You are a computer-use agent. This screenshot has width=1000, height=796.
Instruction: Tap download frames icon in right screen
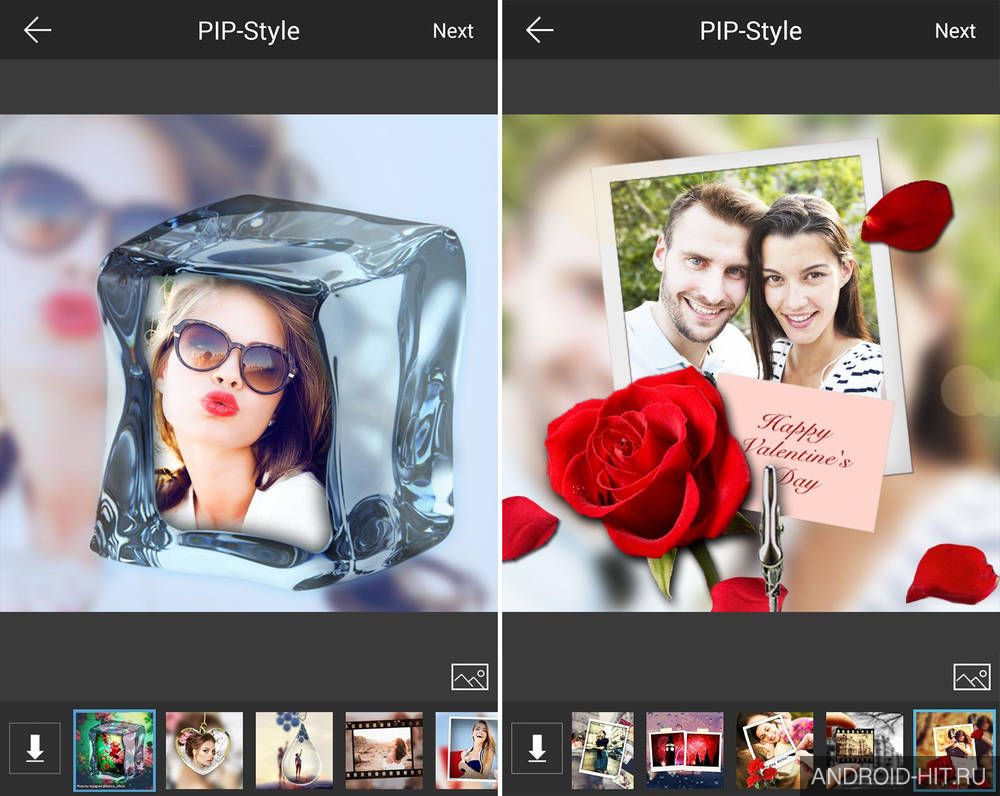(537, 748)
